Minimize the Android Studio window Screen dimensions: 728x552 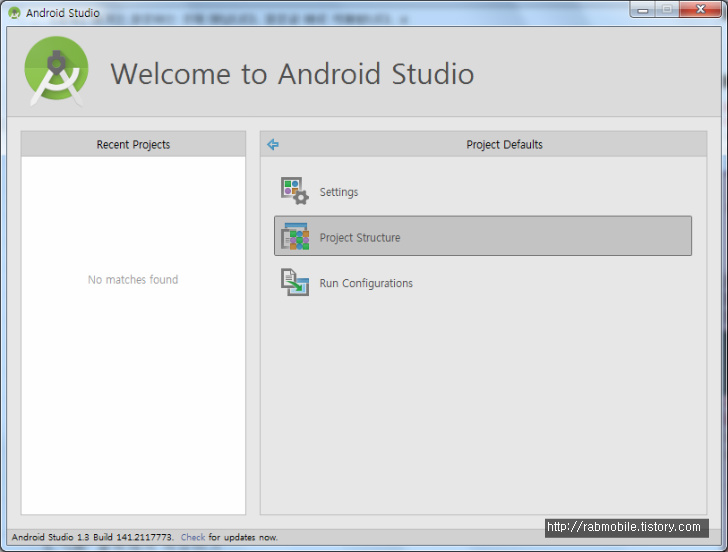click(643, 10)
